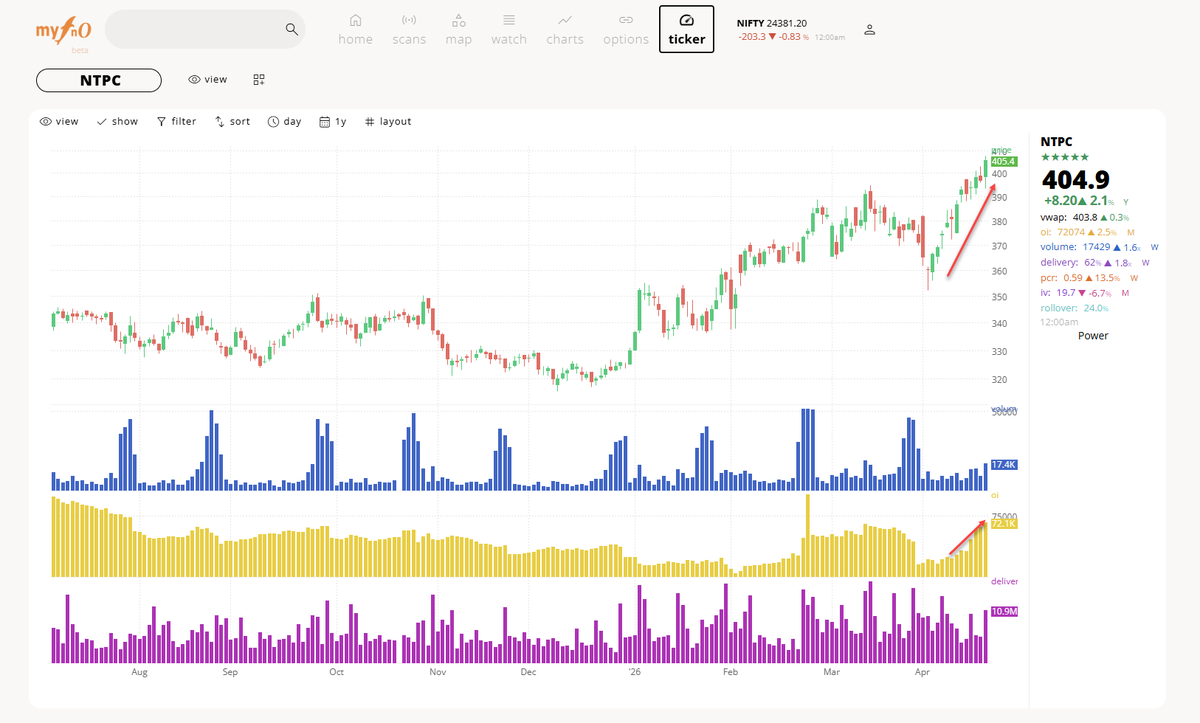Click the five-star rating under NTPC
1200x723 pixels.
(x=1065, y=157)
